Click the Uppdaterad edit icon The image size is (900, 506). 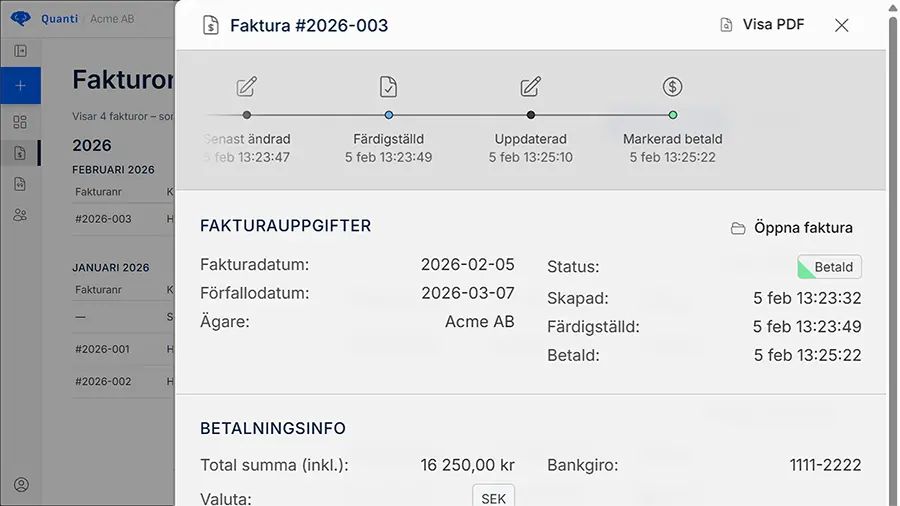530,87
